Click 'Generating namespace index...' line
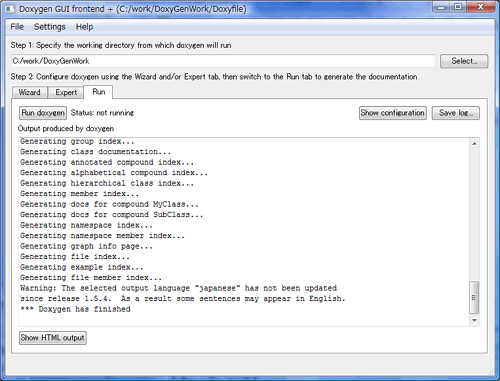Viewport: 500px width, 381px height. [86, 225]
